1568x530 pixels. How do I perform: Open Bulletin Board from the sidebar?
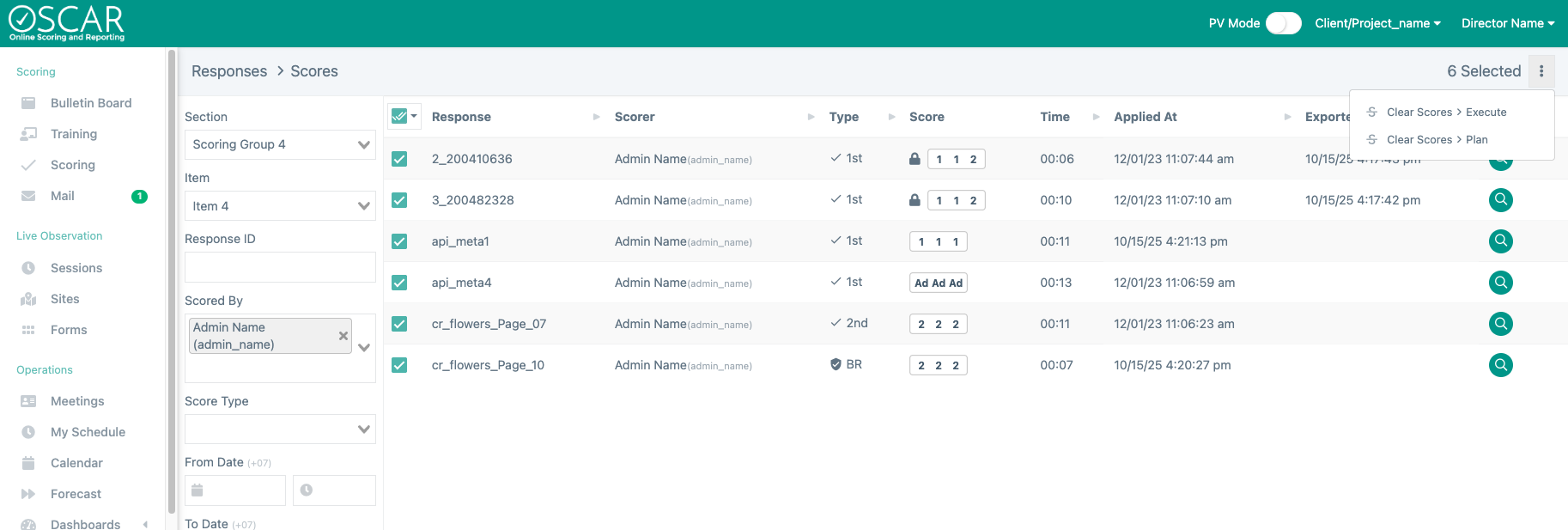point(90,103)
